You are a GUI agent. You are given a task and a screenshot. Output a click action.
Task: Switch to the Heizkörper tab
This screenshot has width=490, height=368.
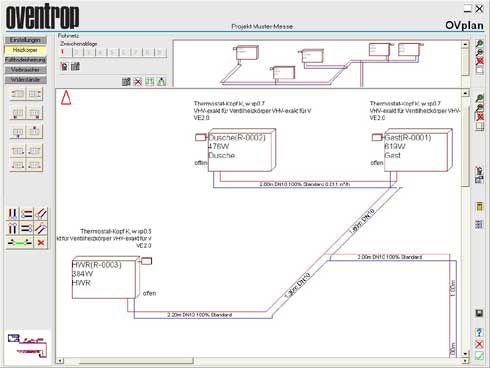click(25, 50)
